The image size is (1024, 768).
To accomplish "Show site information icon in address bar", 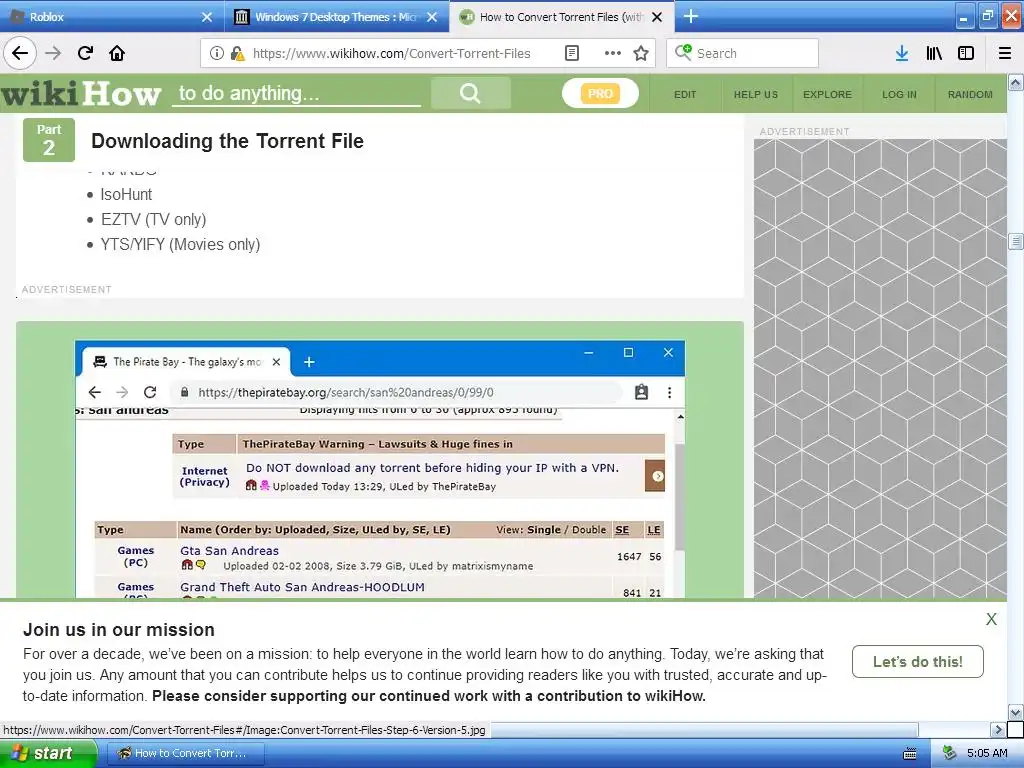I will click(x=216, y=53).
